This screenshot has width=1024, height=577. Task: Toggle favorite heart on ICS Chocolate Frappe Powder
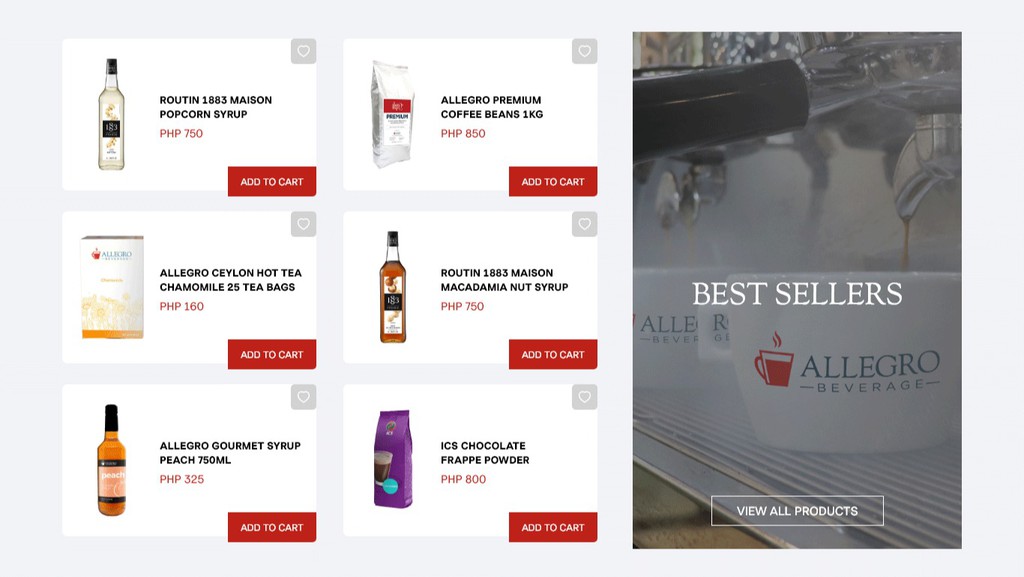click(584, 397)
